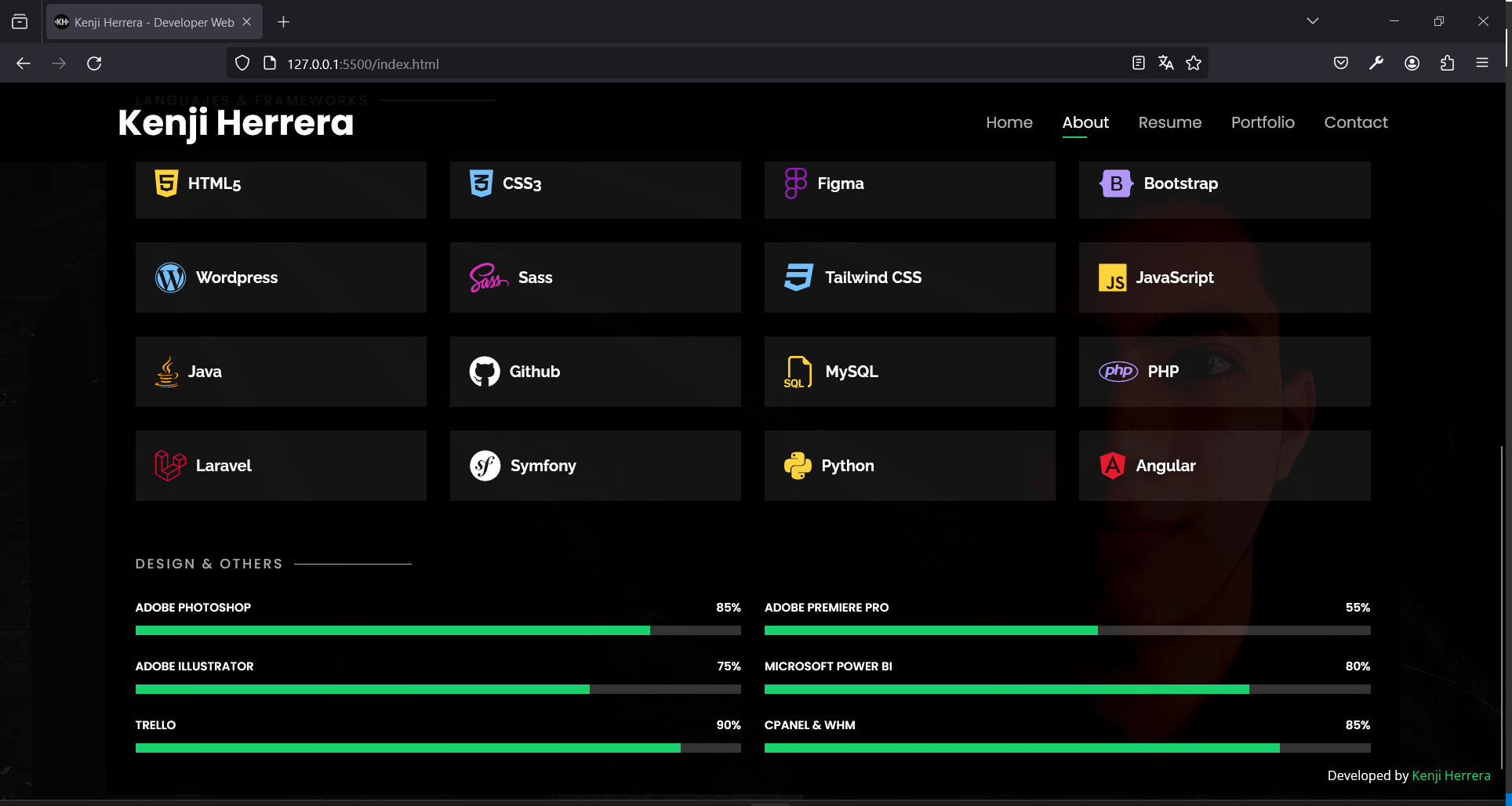
Task: Click the site information shield icon
Action: [242, 64]
